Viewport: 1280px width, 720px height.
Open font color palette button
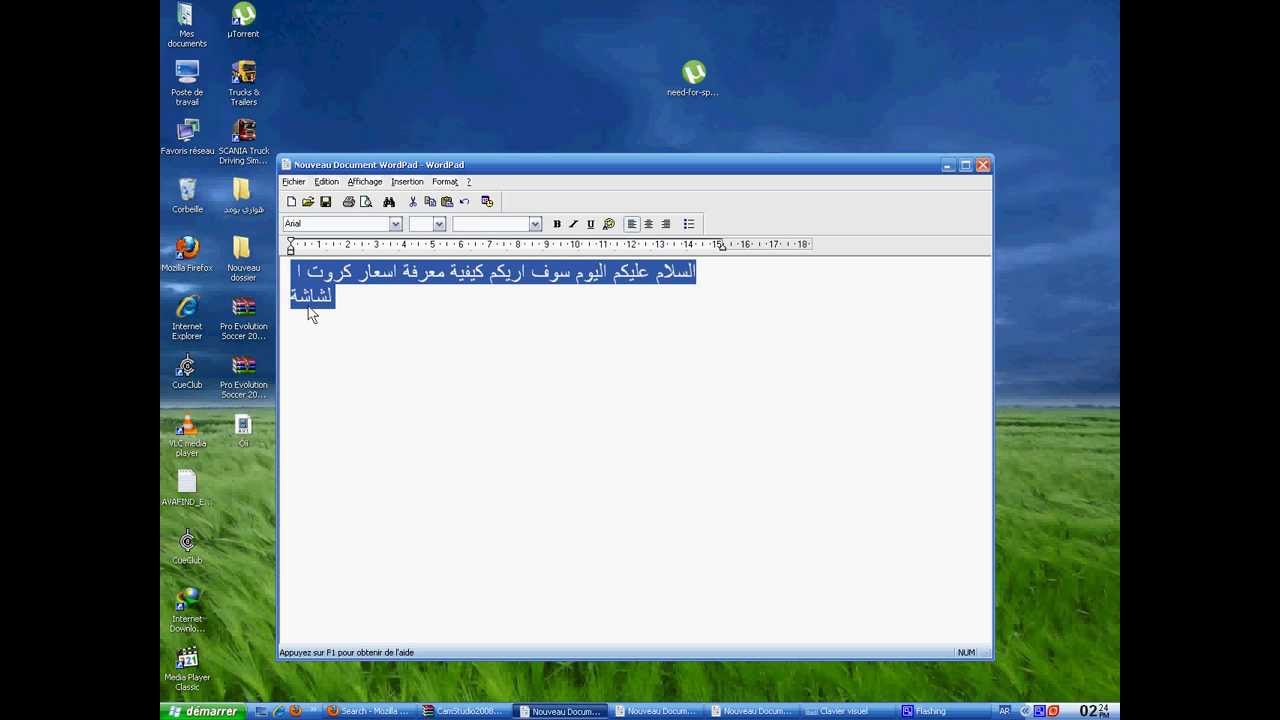[x=608, y=224]
